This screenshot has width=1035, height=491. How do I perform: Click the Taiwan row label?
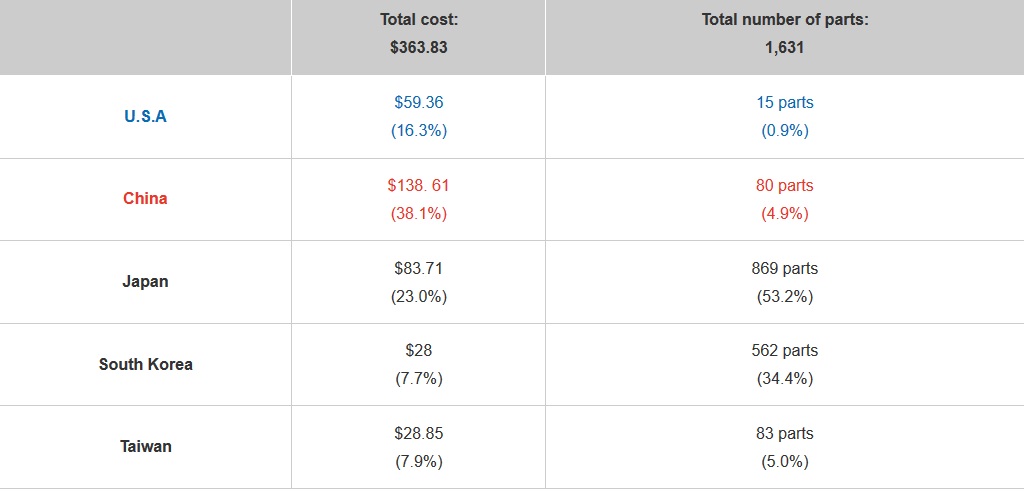(x=145, y=446)
